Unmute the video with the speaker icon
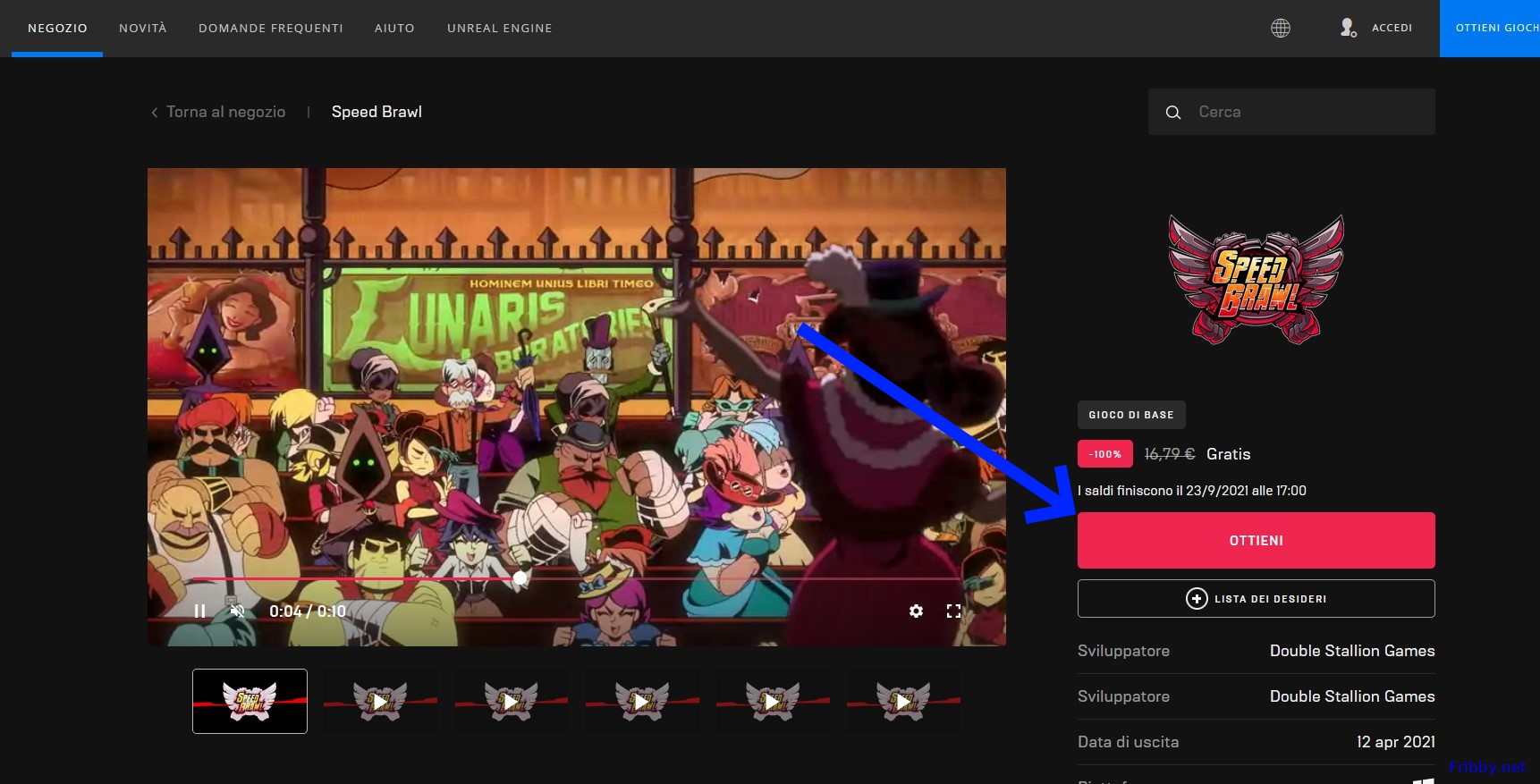Screen dimensions: 1540x784 237,611
